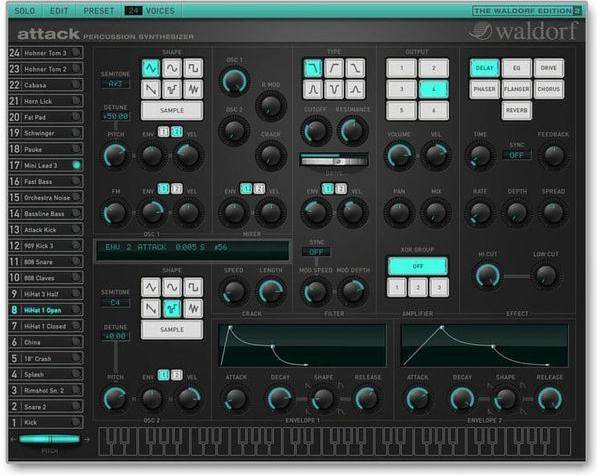597x475 pixels.
Task: Toggle the Kick sound indicator
Action: [77, 422]
